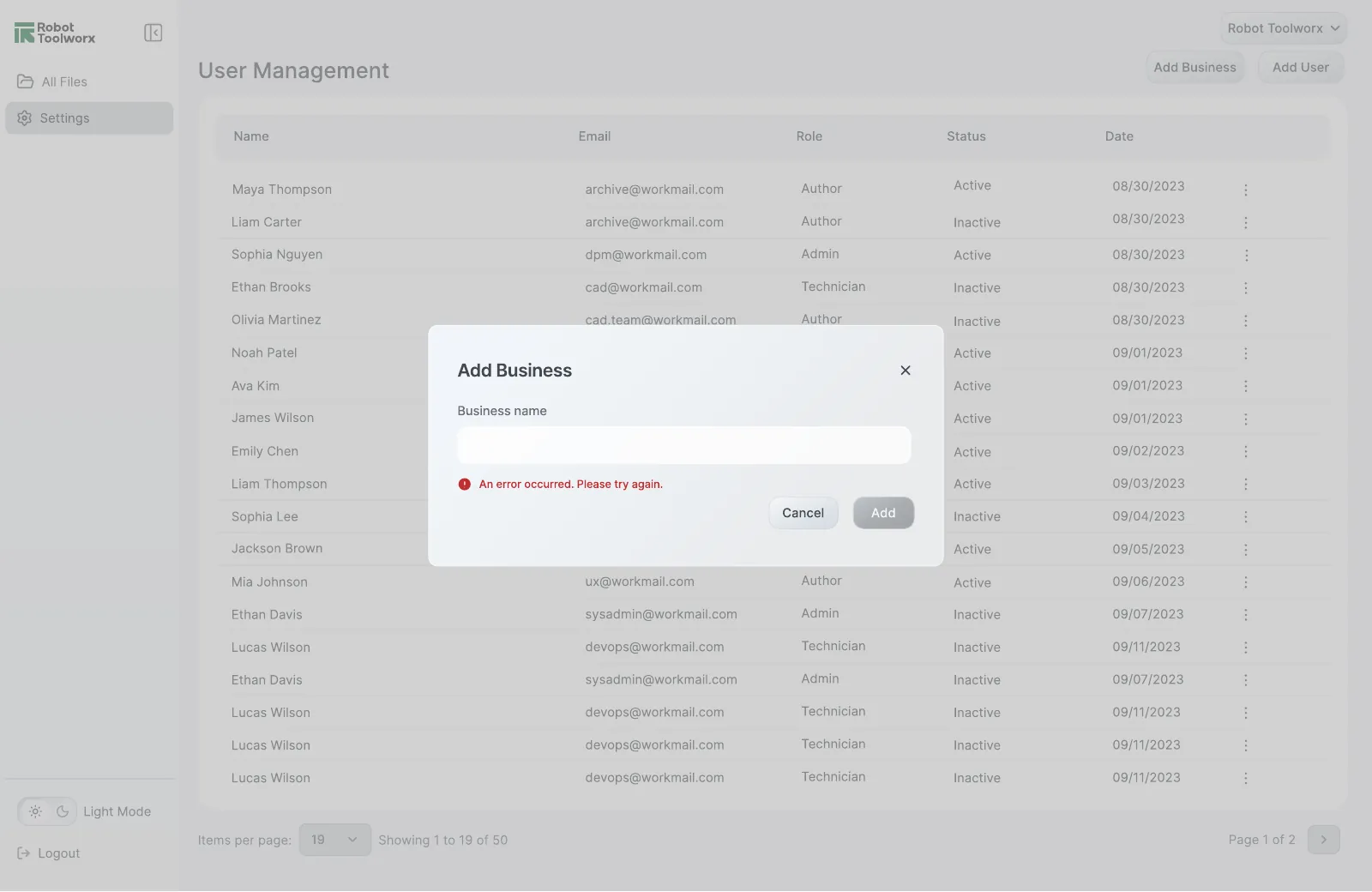The image size is (1372, 892).
Task: Click the Role column header
Action: pyautogui.click(x=809, y=136)
